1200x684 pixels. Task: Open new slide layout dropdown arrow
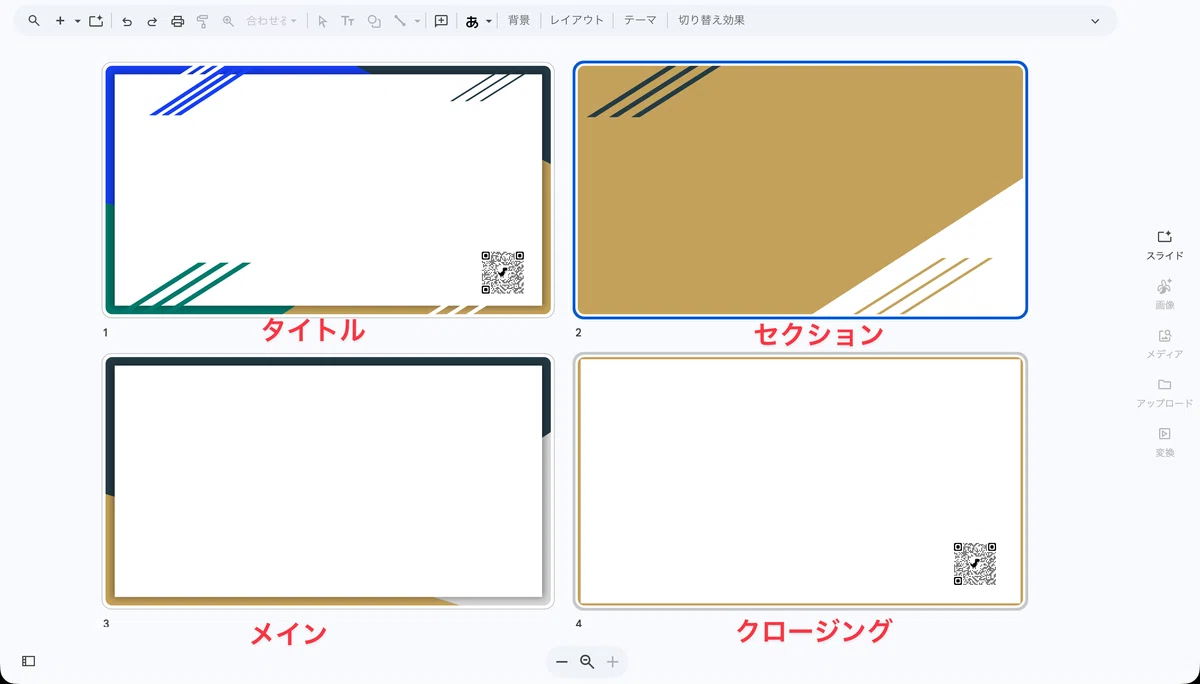pyautogui.click(x=77, y=20)
